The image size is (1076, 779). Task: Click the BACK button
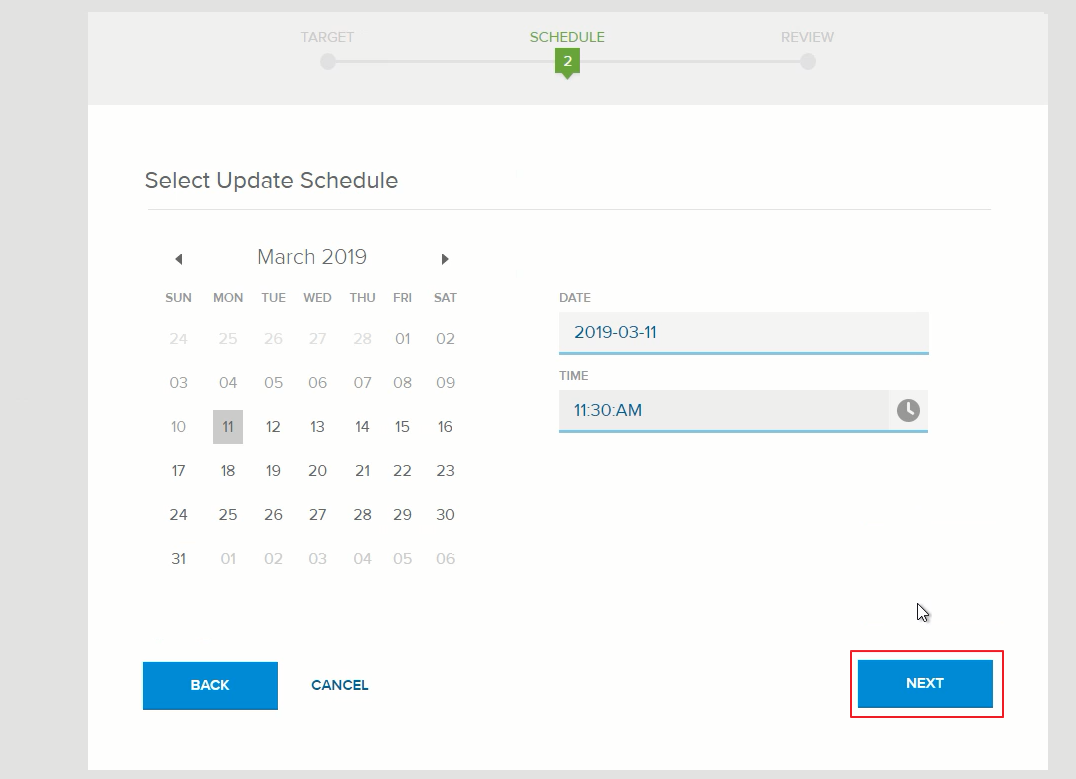[210, 685]
